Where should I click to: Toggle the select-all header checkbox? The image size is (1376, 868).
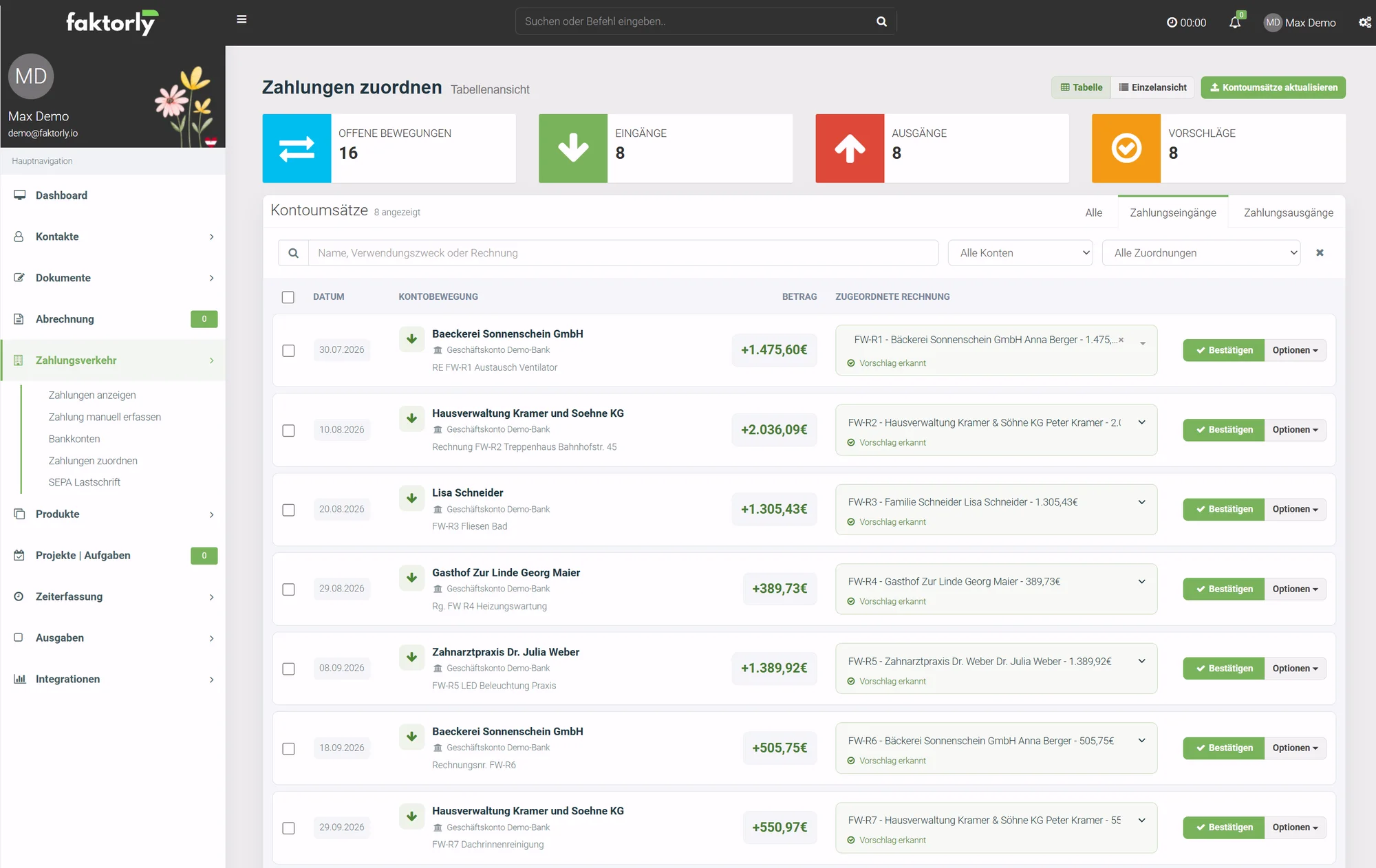click(288, 297)
